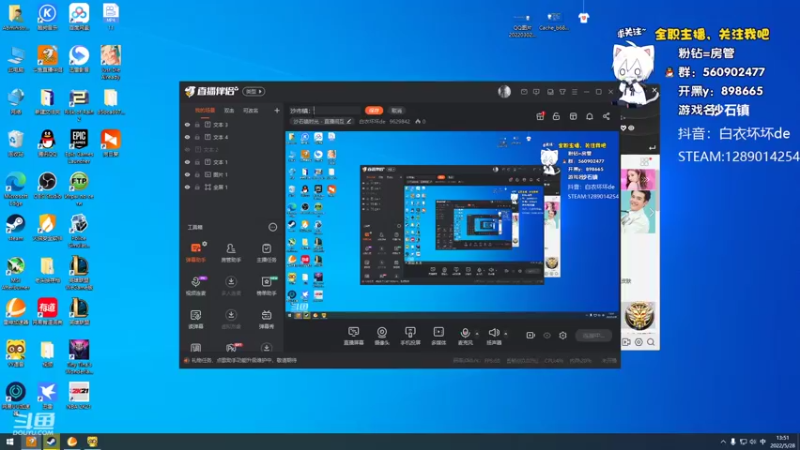The image size is (800, 450).
Task: Select the 文本 4 source row
Action: (x=232, y=137)
